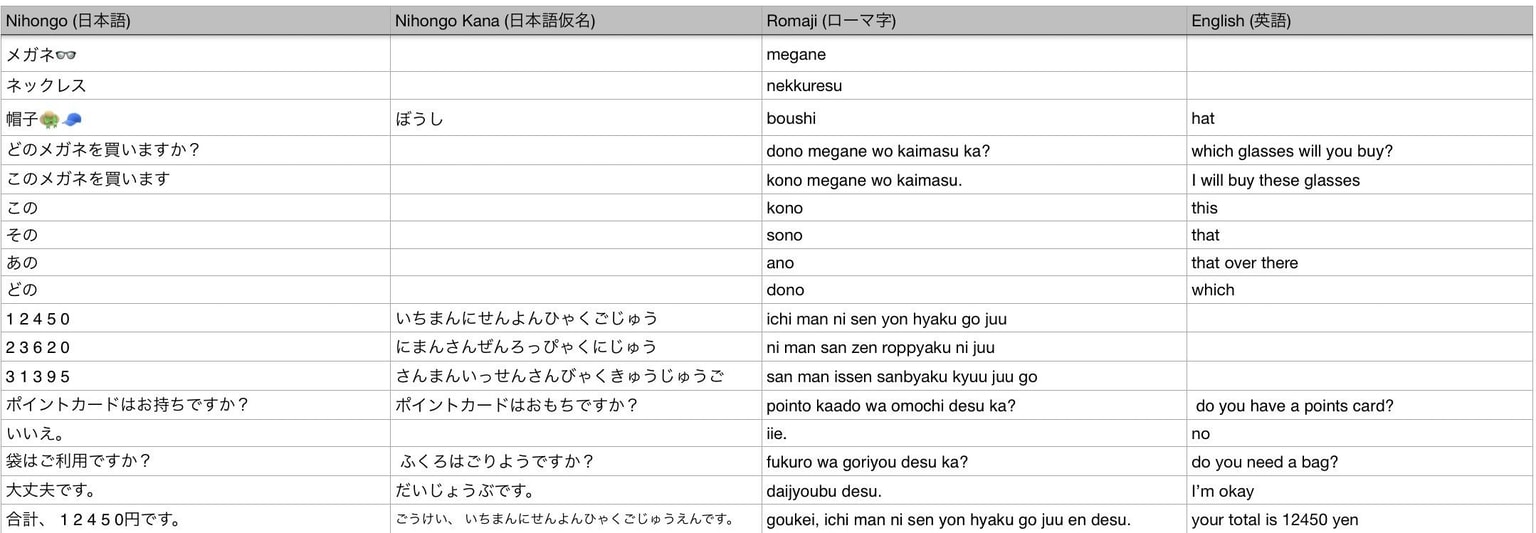Select the cell reading 'nekkuresu'

pyautogui.click(x=974, y=85)
